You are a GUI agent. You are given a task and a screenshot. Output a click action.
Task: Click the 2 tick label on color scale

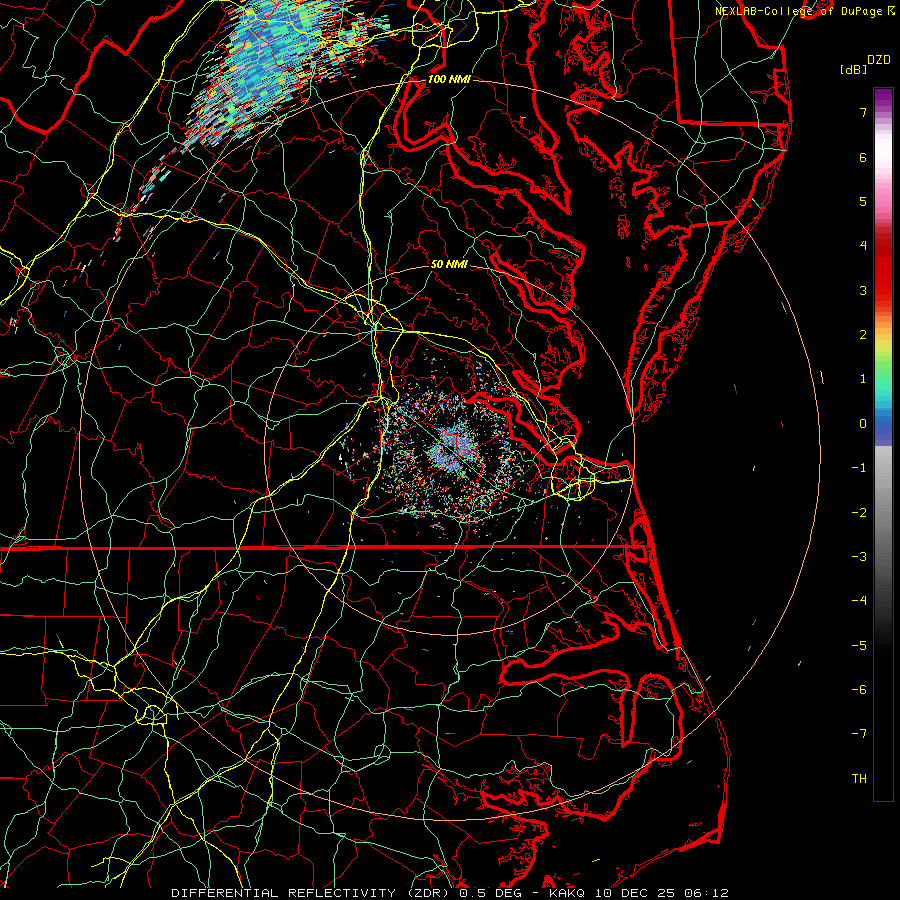[x=863, y=335]
